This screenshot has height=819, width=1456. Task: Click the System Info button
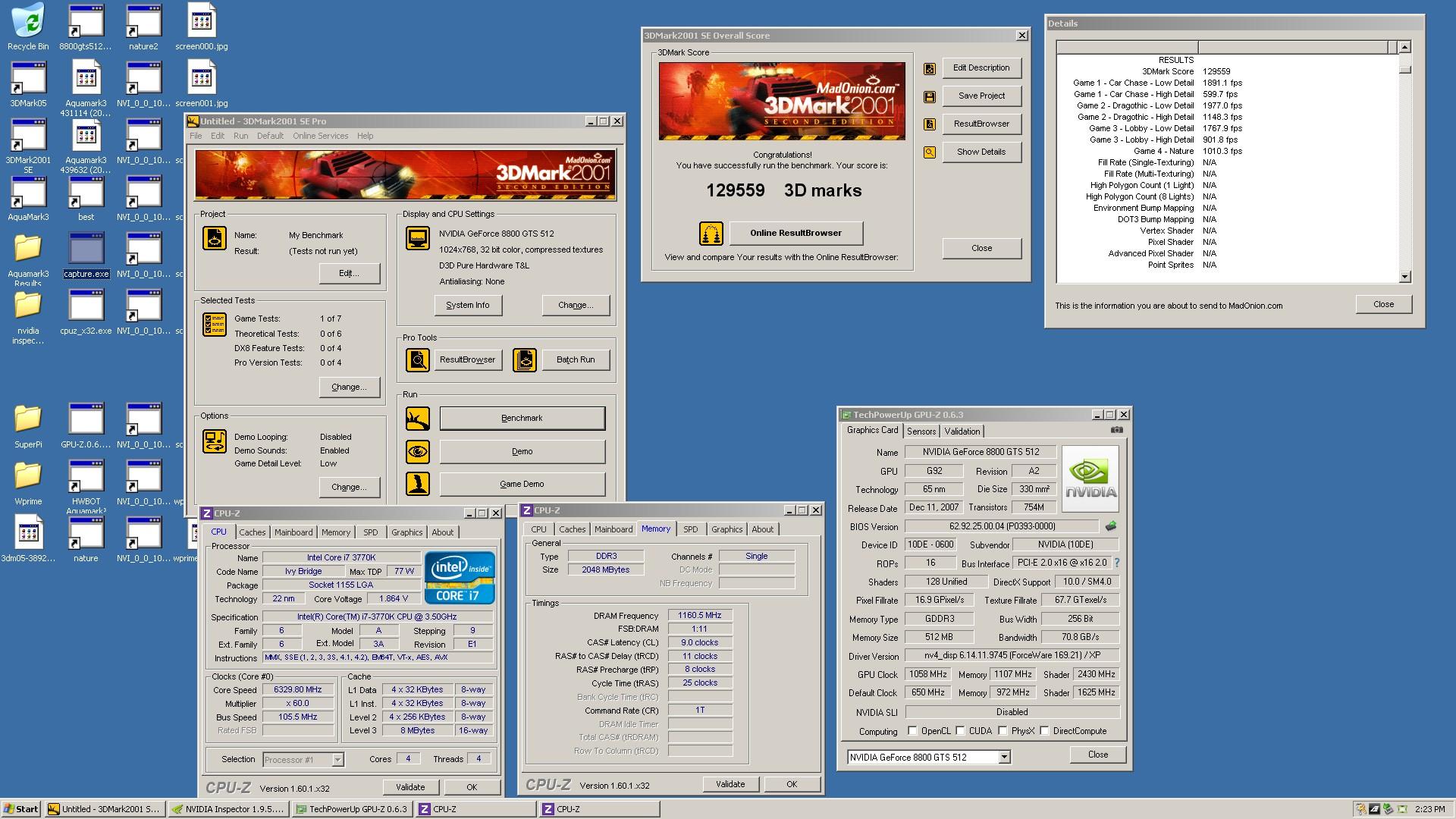(468, 306)
